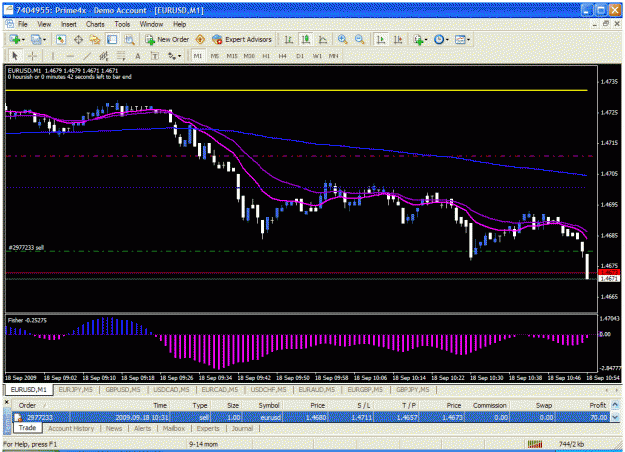Switch to the EURJPY,M5 chart tab
Screen dimensions: 625x452
pos(76,390)
